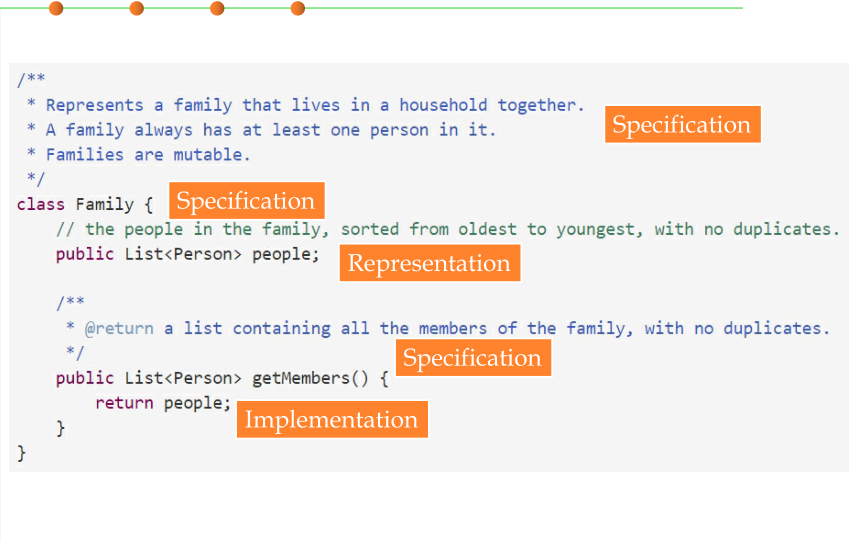Click the 'return people;' statement
This screenshot has height=541, width=856.
click(x=163, y=403)
